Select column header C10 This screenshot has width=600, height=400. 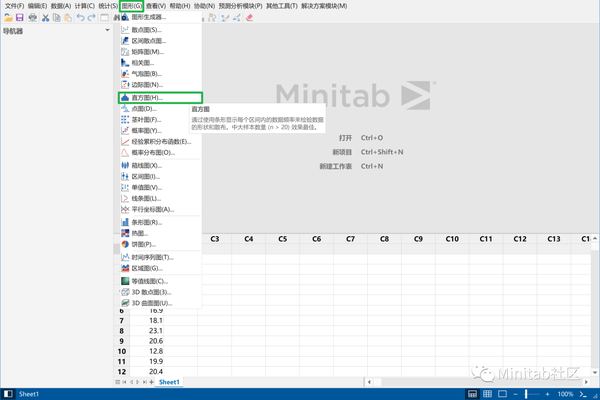tap(452, 239)
